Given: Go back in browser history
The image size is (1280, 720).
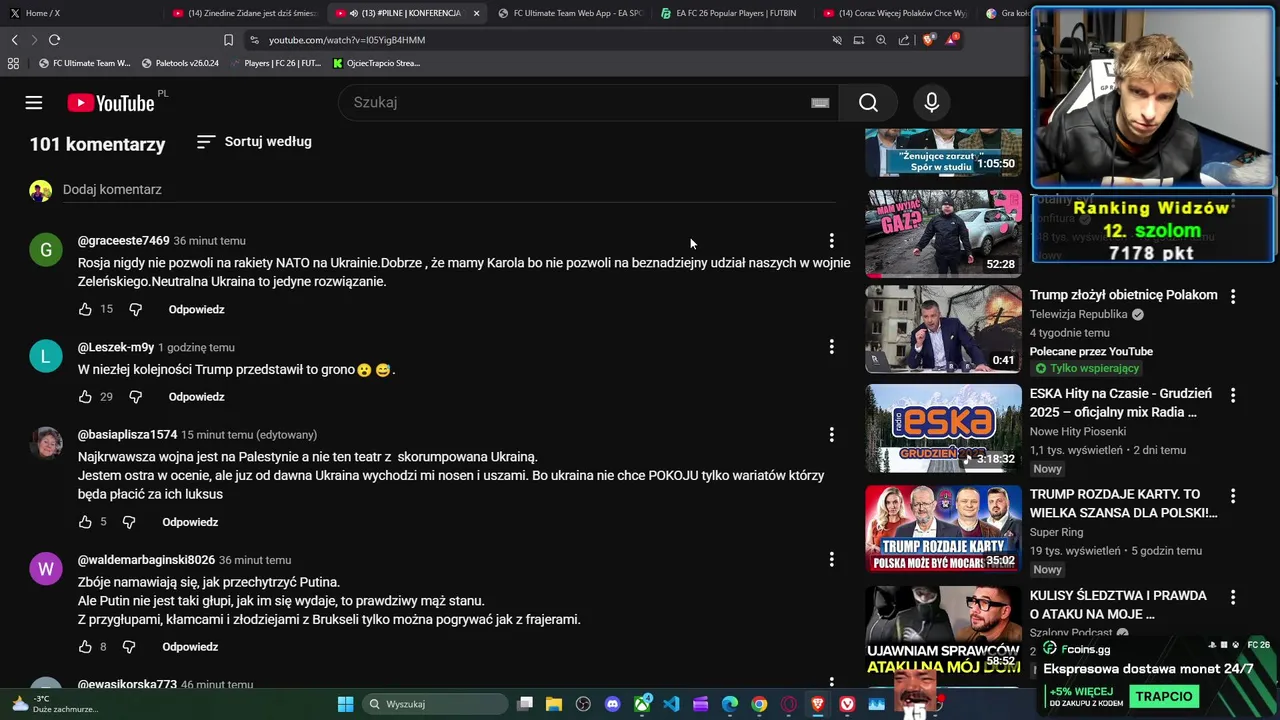Looking at the screenshot, I should pos(14,40).
